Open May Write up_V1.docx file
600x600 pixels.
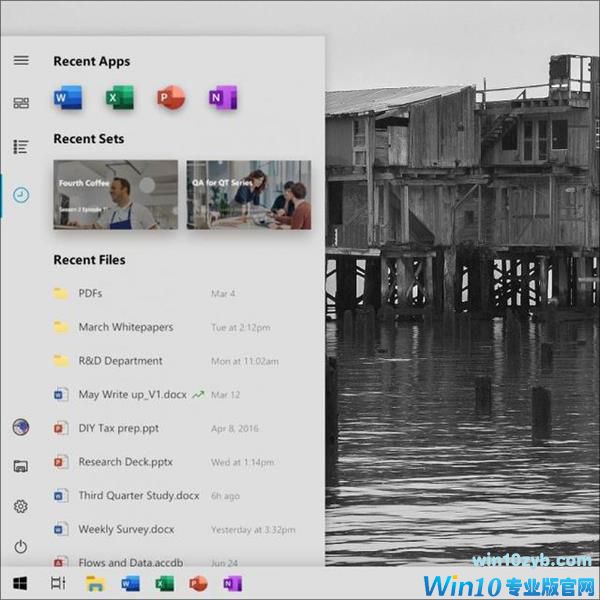[132, 394]
